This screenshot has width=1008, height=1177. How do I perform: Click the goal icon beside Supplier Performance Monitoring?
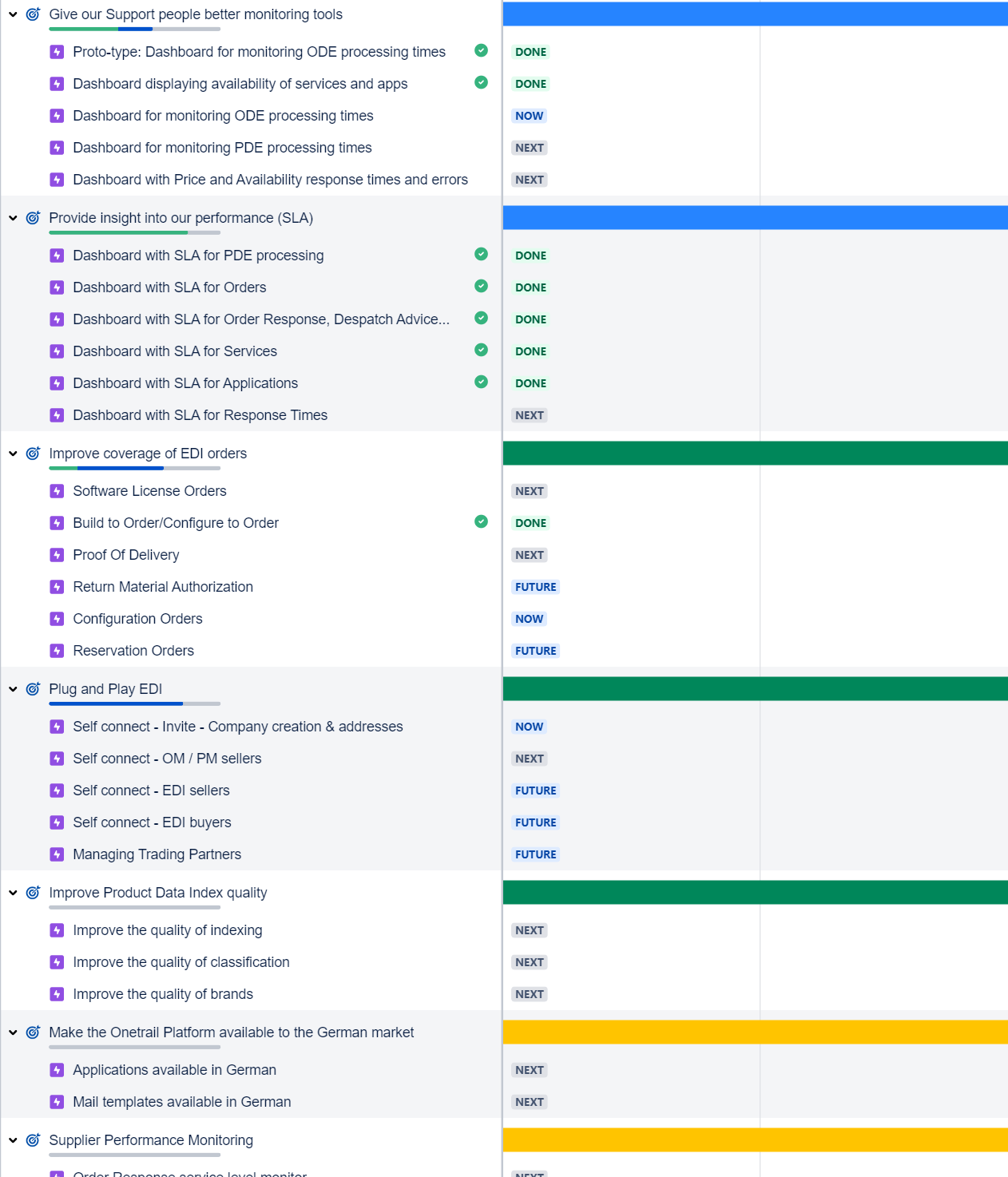tap(33, 1140)
